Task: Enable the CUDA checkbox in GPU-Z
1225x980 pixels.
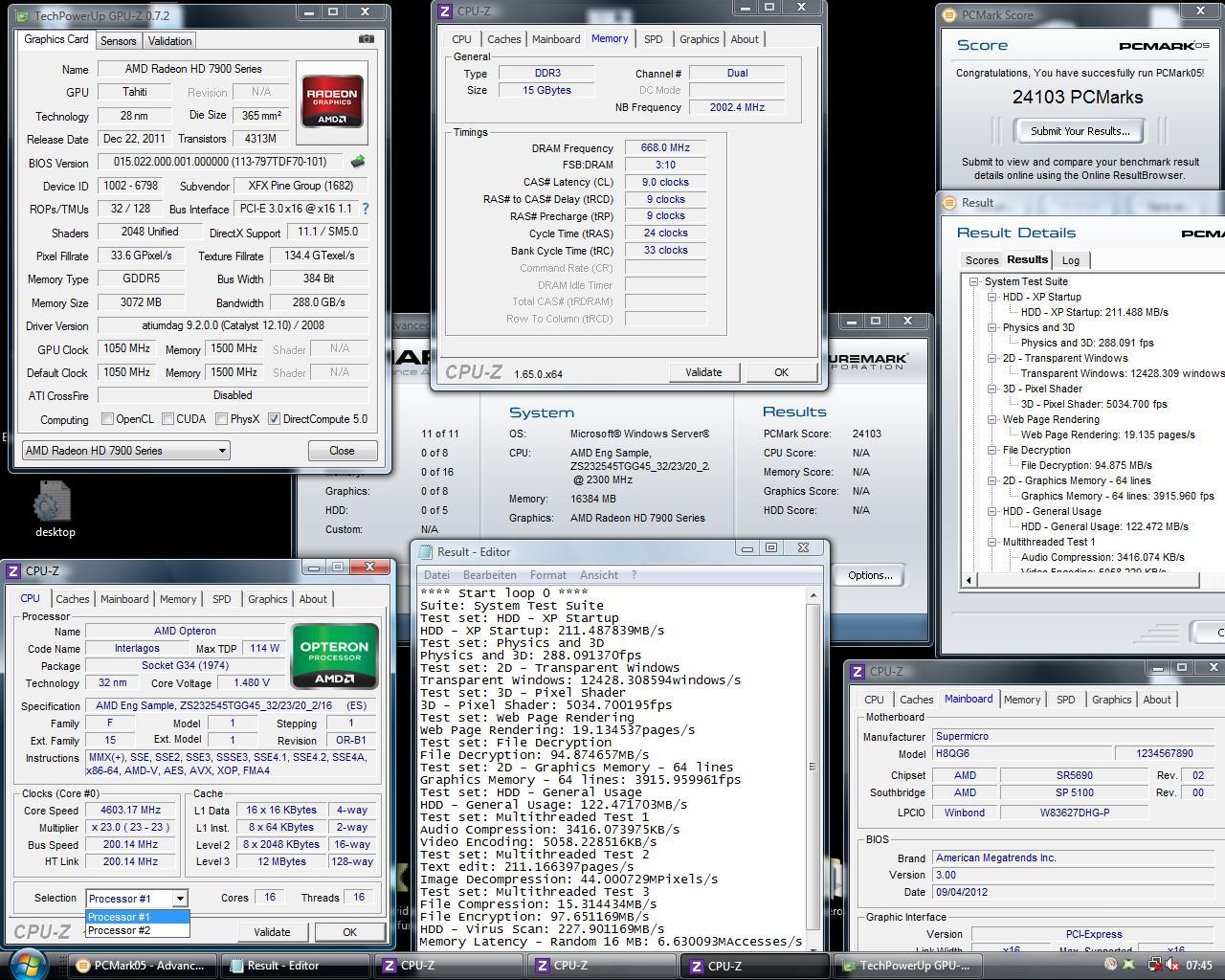Action: click(168, 419)
